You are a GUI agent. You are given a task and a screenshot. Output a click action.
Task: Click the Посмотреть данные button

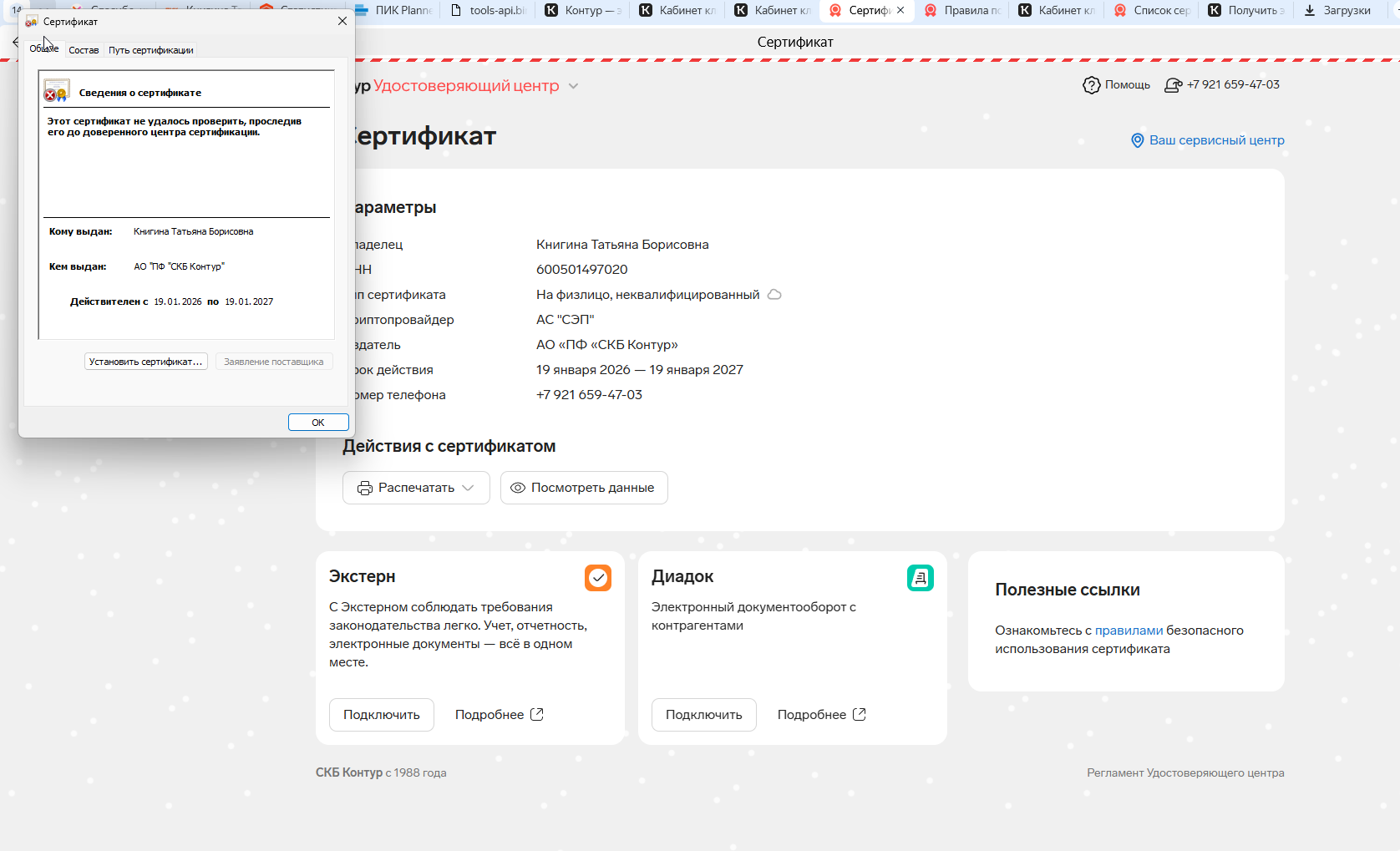[x=584, y=488]
